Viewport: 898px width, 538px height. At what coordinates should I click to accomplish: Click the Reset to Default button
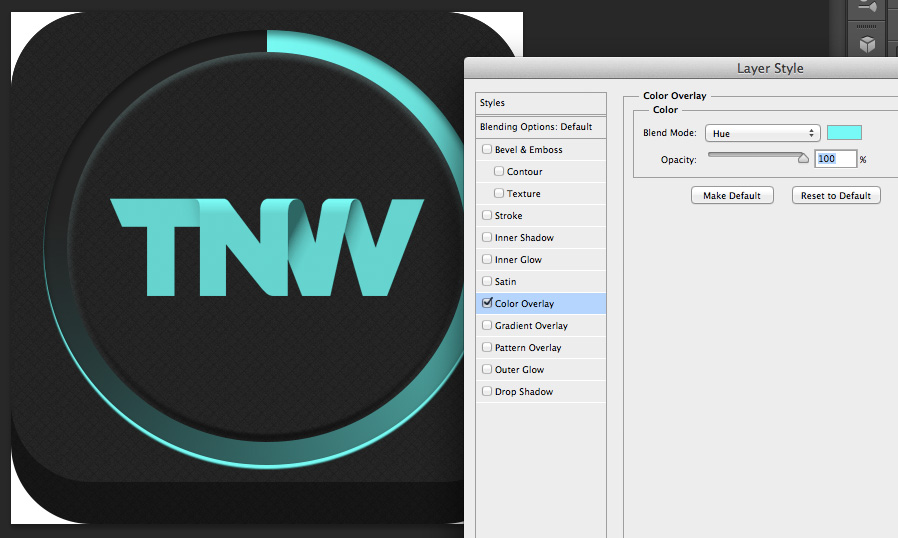tap(836, 195)
